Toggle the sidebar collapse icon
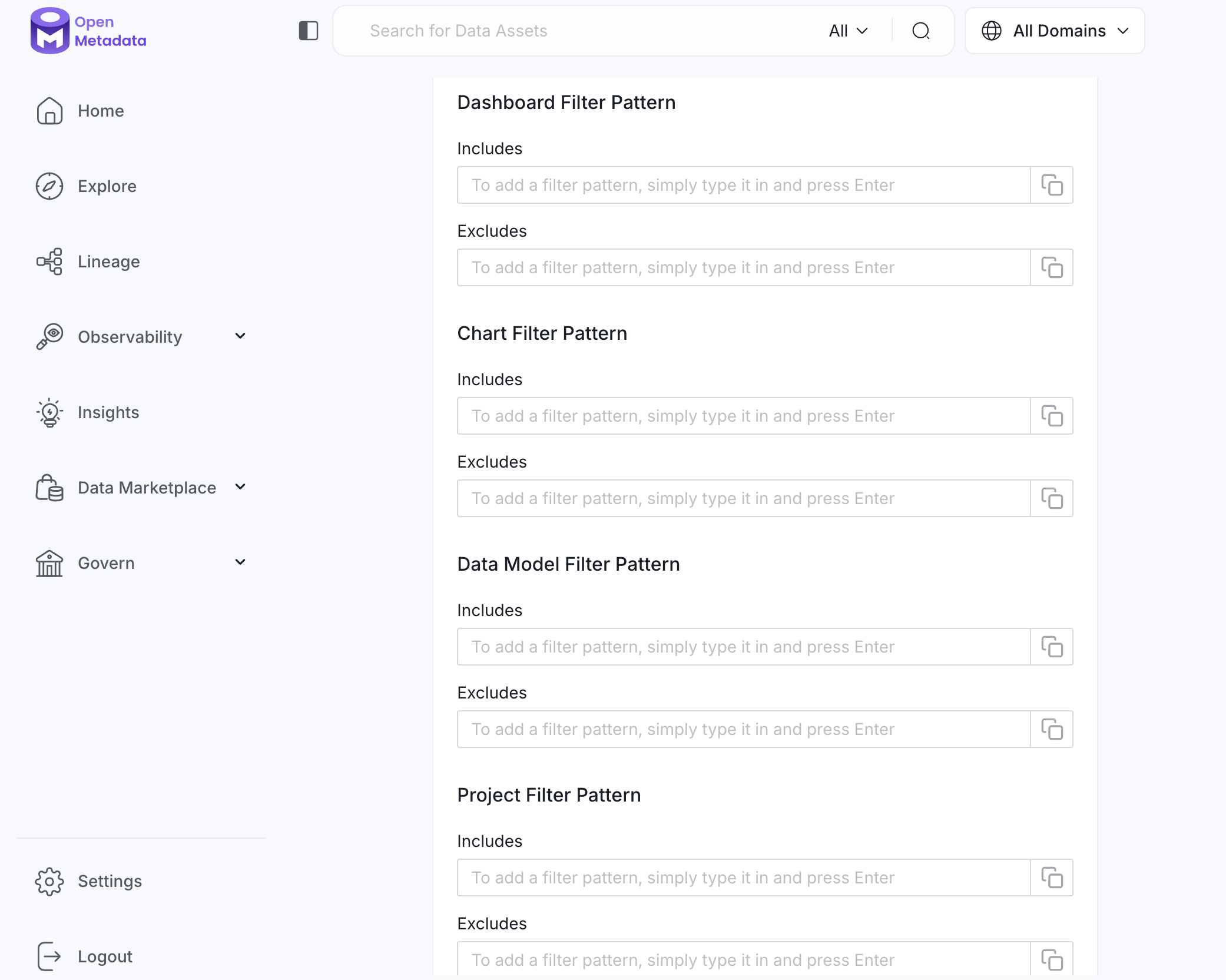The height and width of the screenshot is (980, 1226). click(x=309, y=31)
